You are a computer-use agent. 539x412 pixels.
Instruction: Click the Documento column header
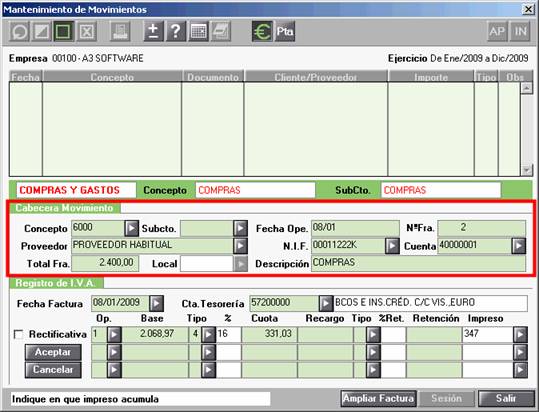(213, 77)
